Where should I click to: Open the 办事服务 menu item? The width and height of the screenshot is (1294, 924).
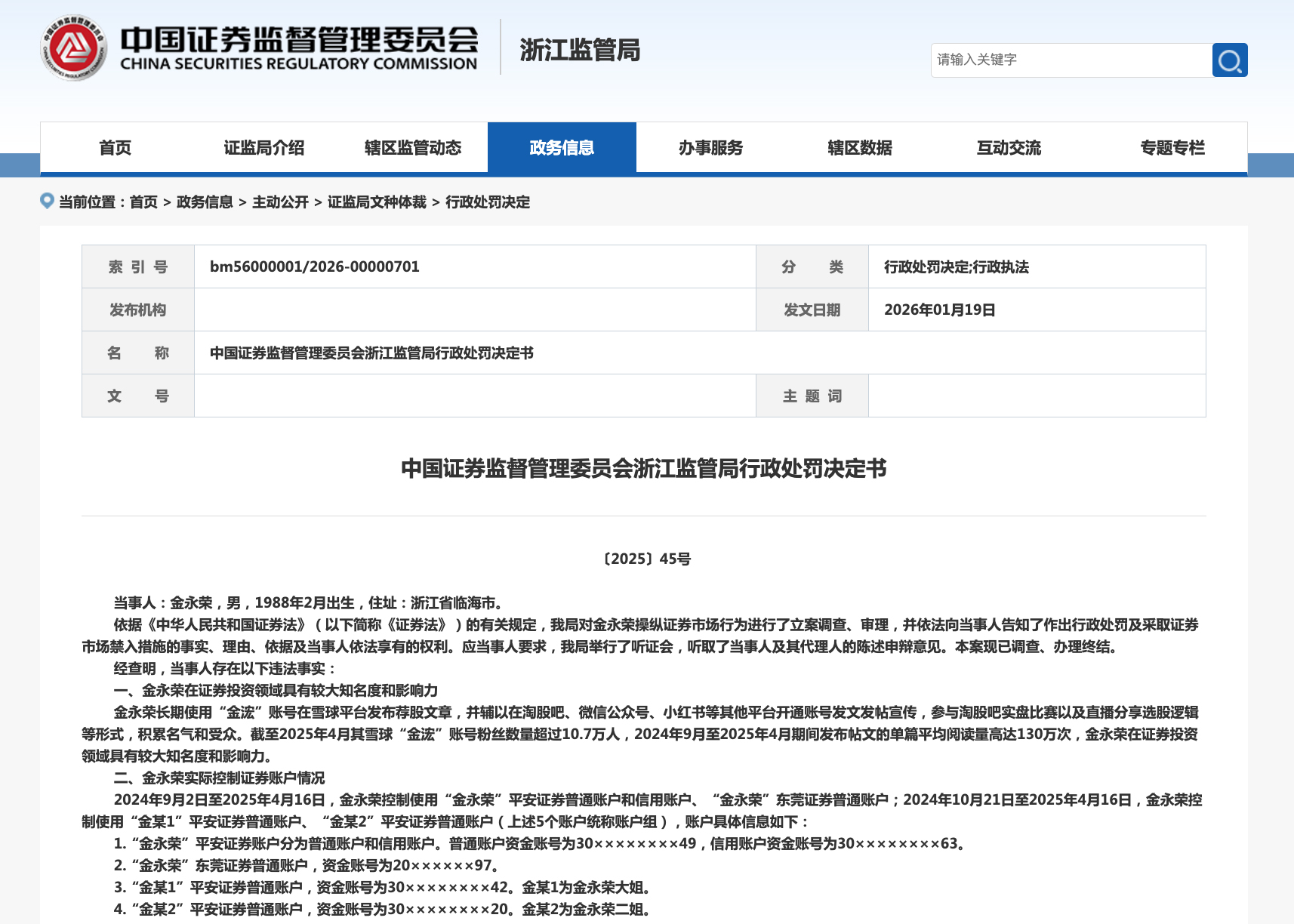(x=710, y=148)
